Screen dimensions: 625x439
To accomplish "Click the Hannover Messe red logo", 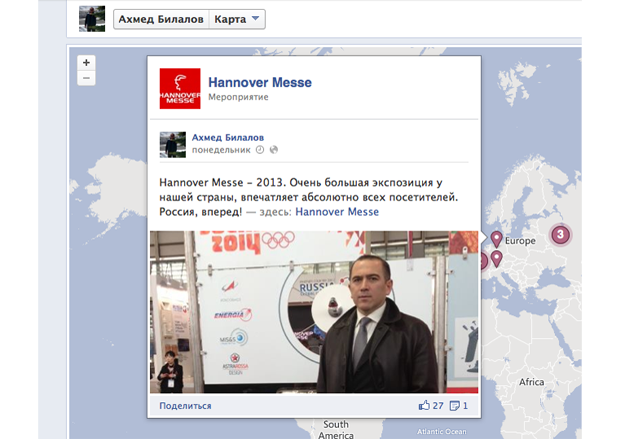I will pyautogui.click(x=180, y=89).
